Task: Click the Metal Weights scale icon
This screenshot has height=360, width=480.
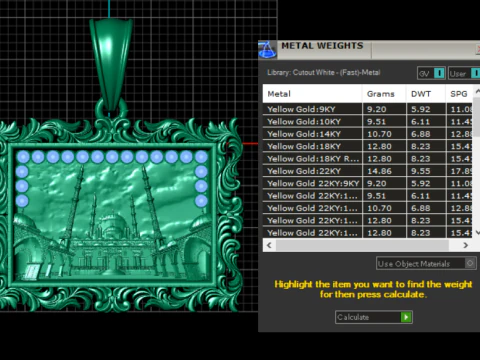Action: click(267, 50)
